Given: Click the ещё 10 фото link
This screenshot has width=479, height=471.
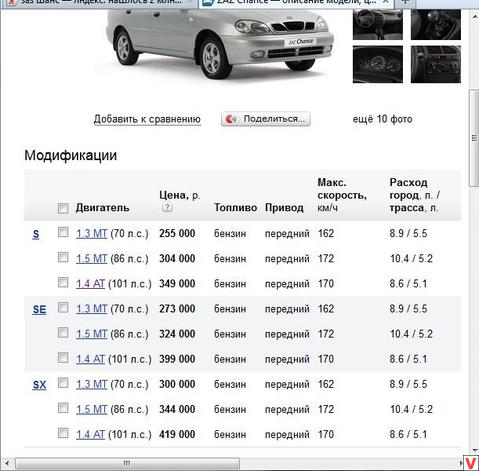Looking at the screenshot, I should coord(382,119).
